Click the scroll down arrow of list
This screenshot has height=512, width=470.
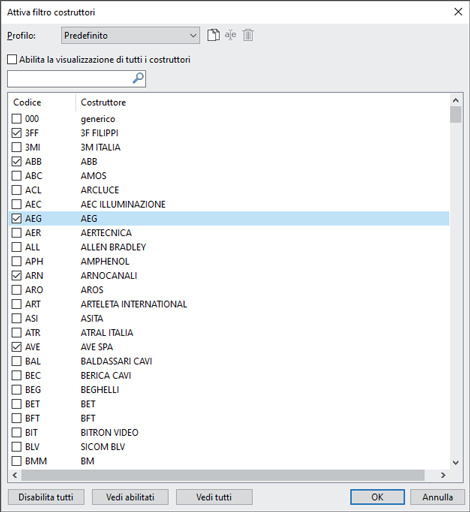[456, 463]
